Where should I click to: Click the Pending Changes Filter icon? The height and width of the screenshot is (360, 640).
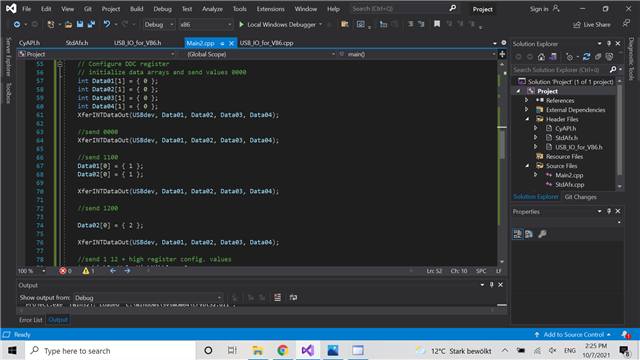tap(570, 57)
